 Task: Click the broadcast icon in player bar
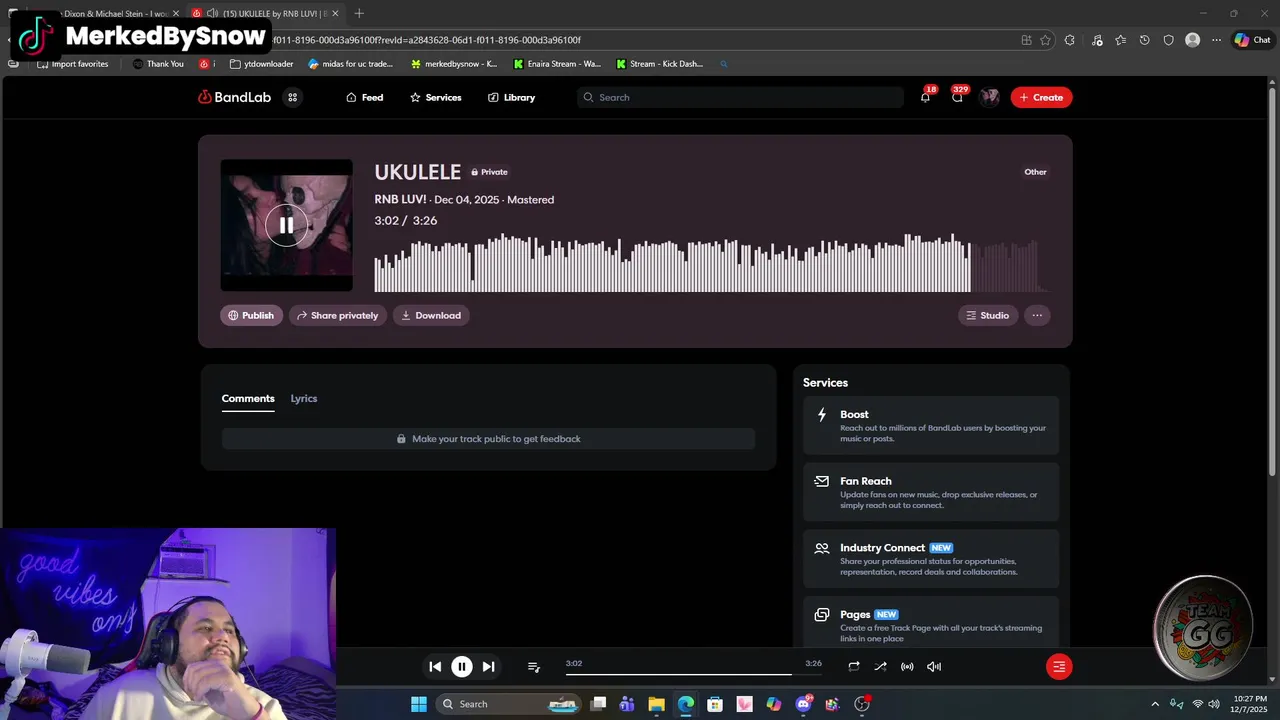[907, 666]
